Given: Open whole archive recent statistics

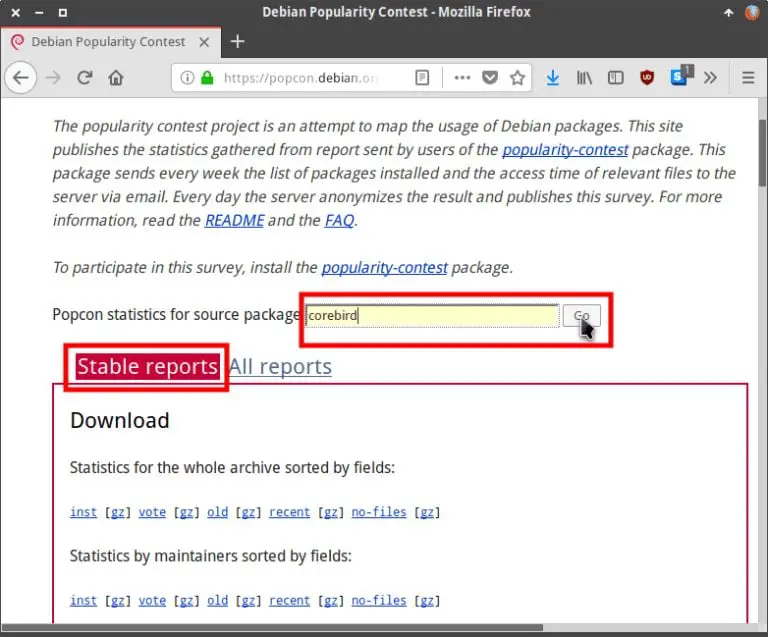Looking at the screenshot, I should point(289,512).
